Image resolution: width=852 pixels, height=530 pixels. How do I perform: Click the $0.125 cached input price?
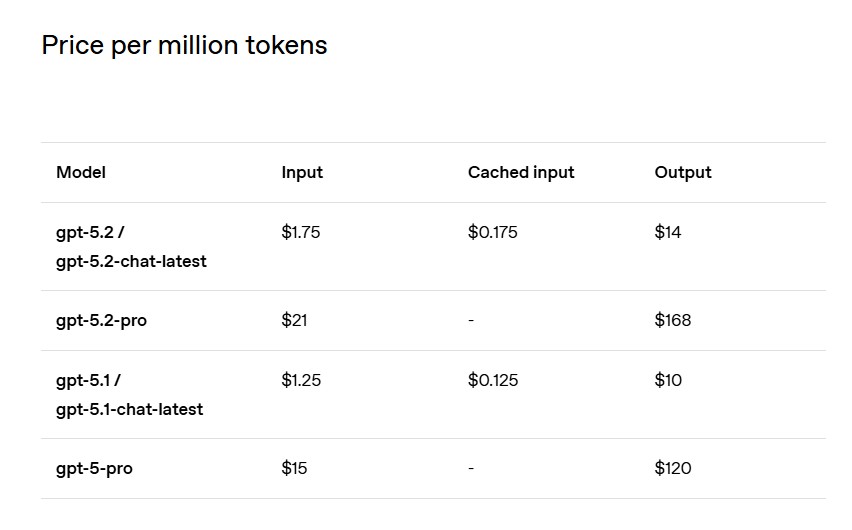coord(493,380)
